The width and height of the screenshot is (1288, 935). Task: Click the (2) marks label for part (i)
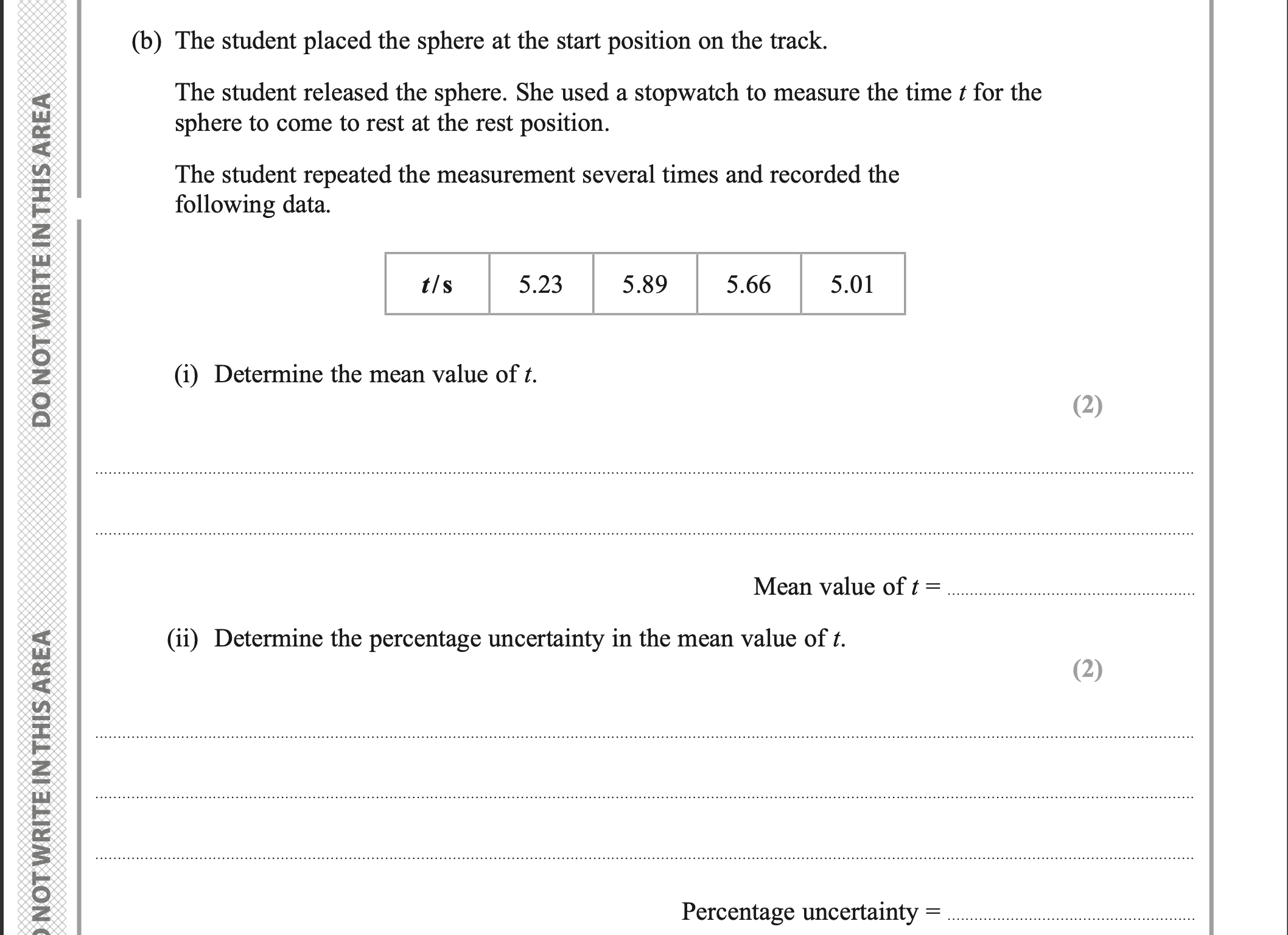pyautogui.click(x=1087, y=405)
